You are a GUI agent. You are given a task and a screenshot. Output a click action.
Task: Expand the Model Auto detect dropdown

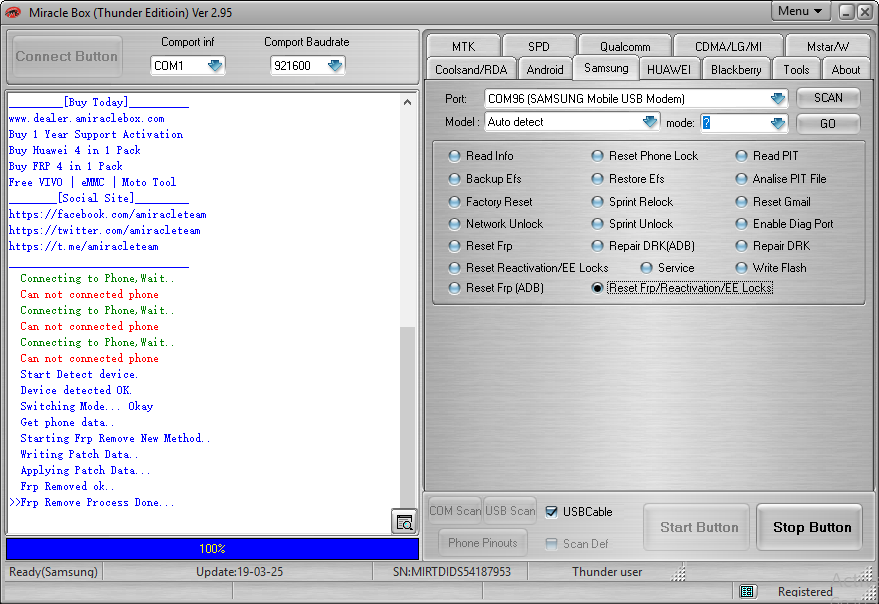coord(650,122)
